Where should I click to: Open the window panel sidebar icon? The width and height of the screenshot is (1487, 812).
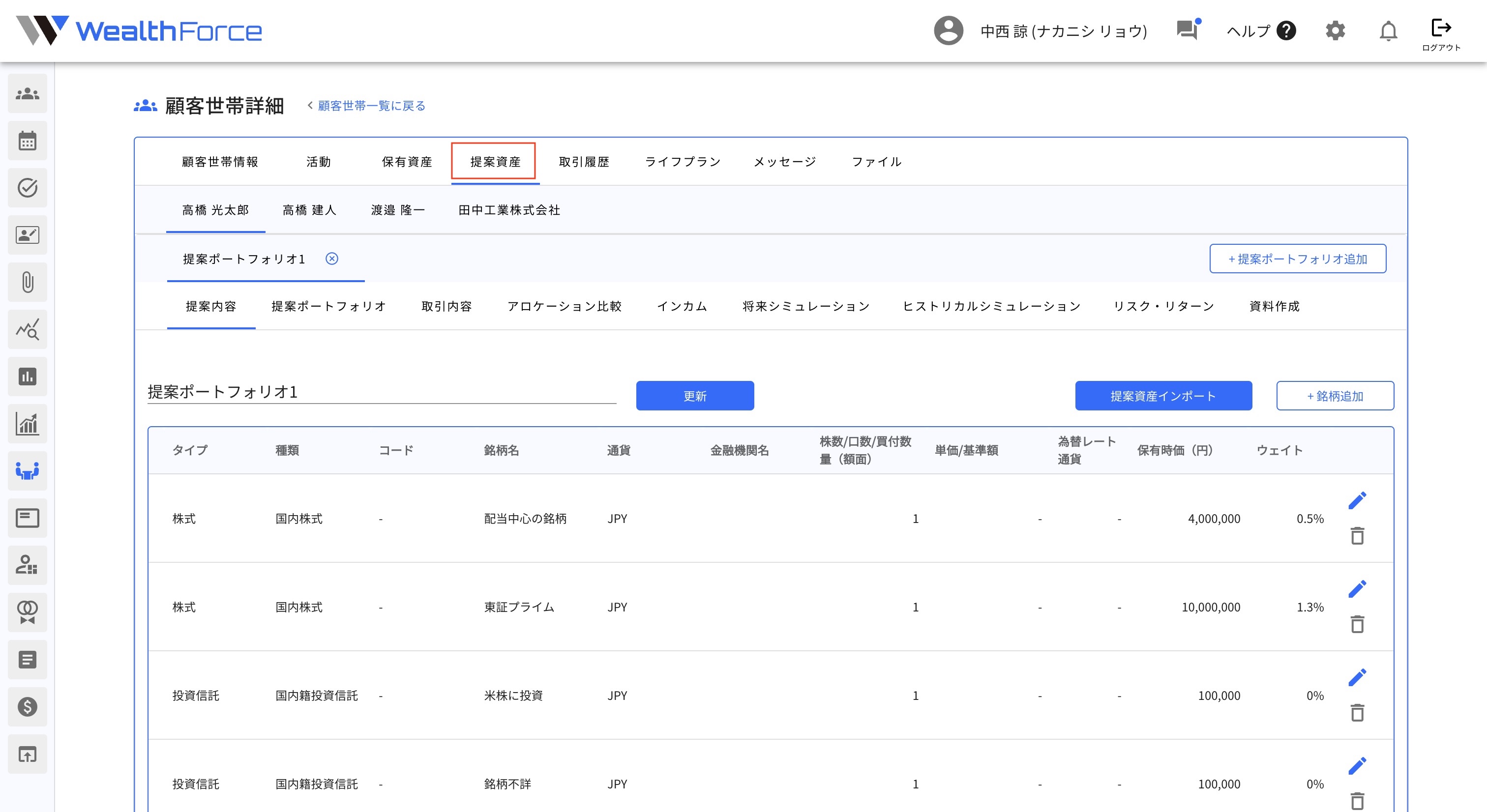coord(27,518)
